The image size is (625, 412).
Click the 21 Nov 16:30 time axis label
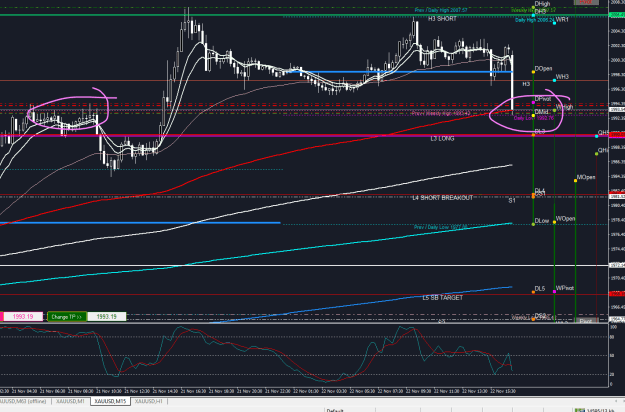pyautogui.click(x=194, y=391)
